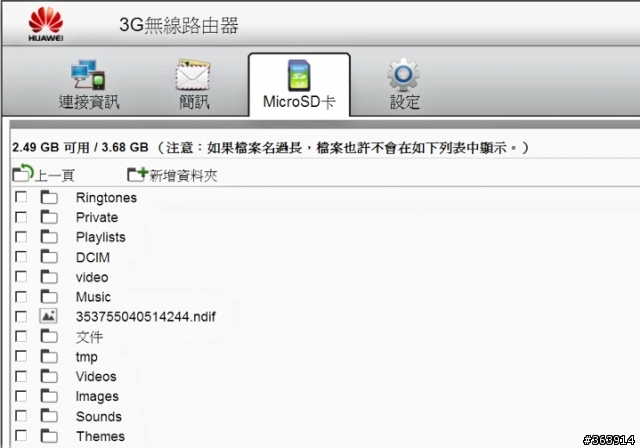Image resolution: width=640 pixels, height=448 pixels.
Task: Switch to the 連接資訊 tab
Action: tap(89, 102)
